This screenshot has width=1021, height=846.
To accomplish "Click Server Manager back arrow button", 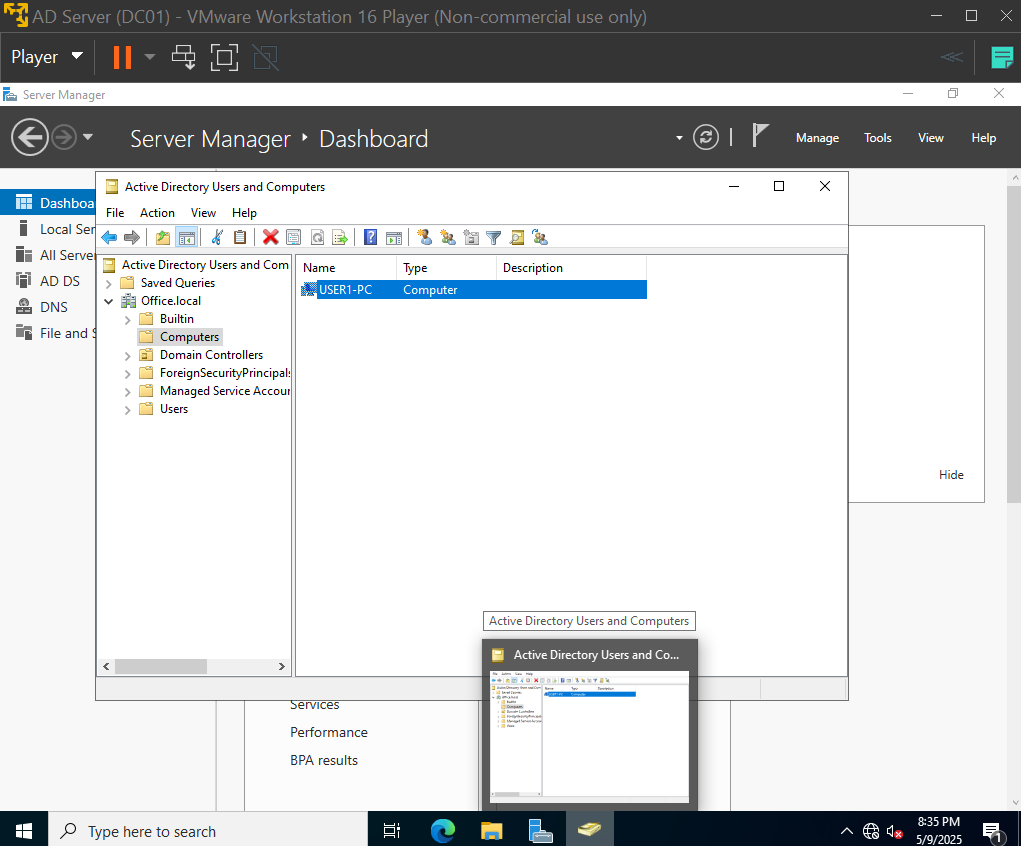I will pyautogui.click(x=30, y=137).
